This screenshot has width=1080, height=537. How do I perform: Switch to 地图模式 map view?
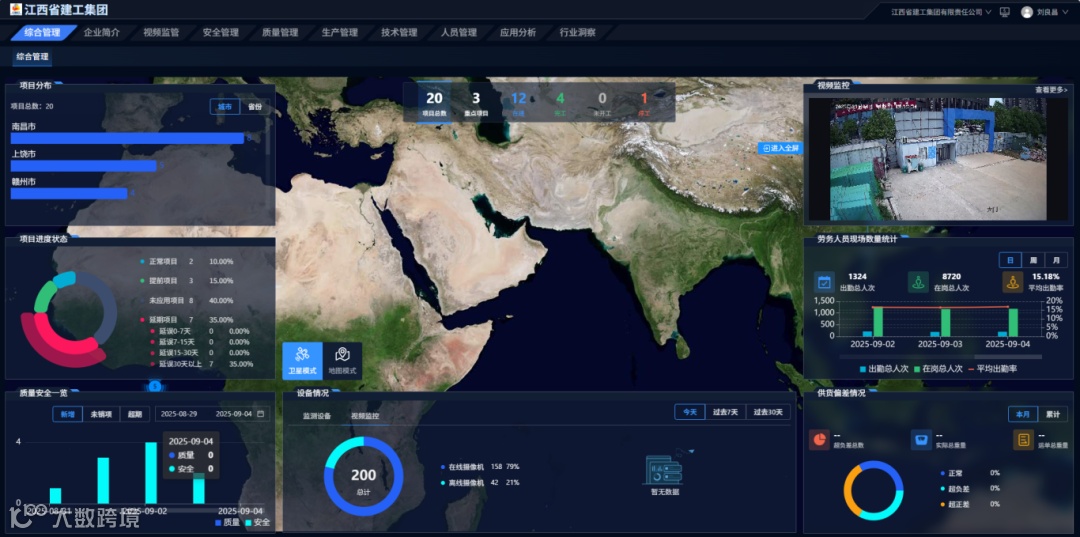(342, 361)
